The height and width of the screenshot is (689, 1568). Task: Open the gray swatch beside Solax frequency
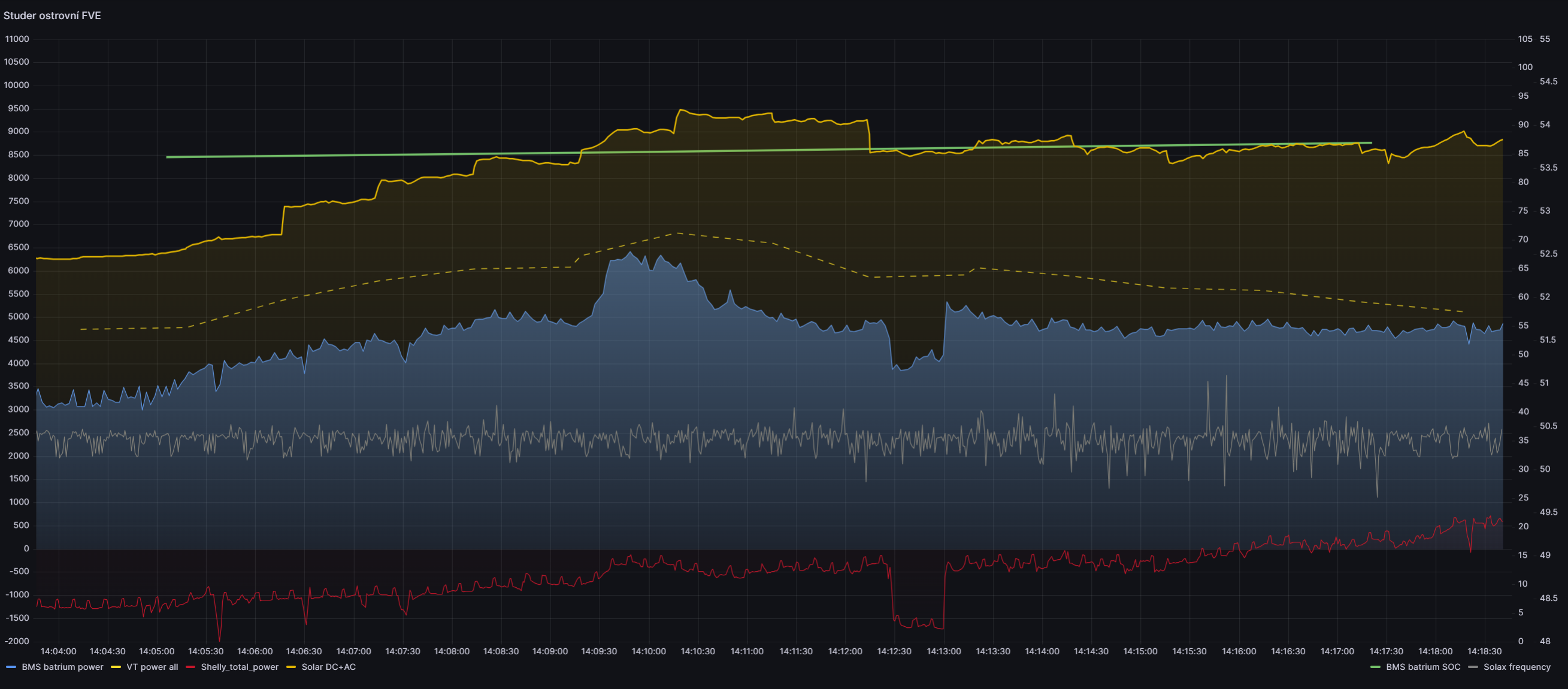coord(1473,667)
